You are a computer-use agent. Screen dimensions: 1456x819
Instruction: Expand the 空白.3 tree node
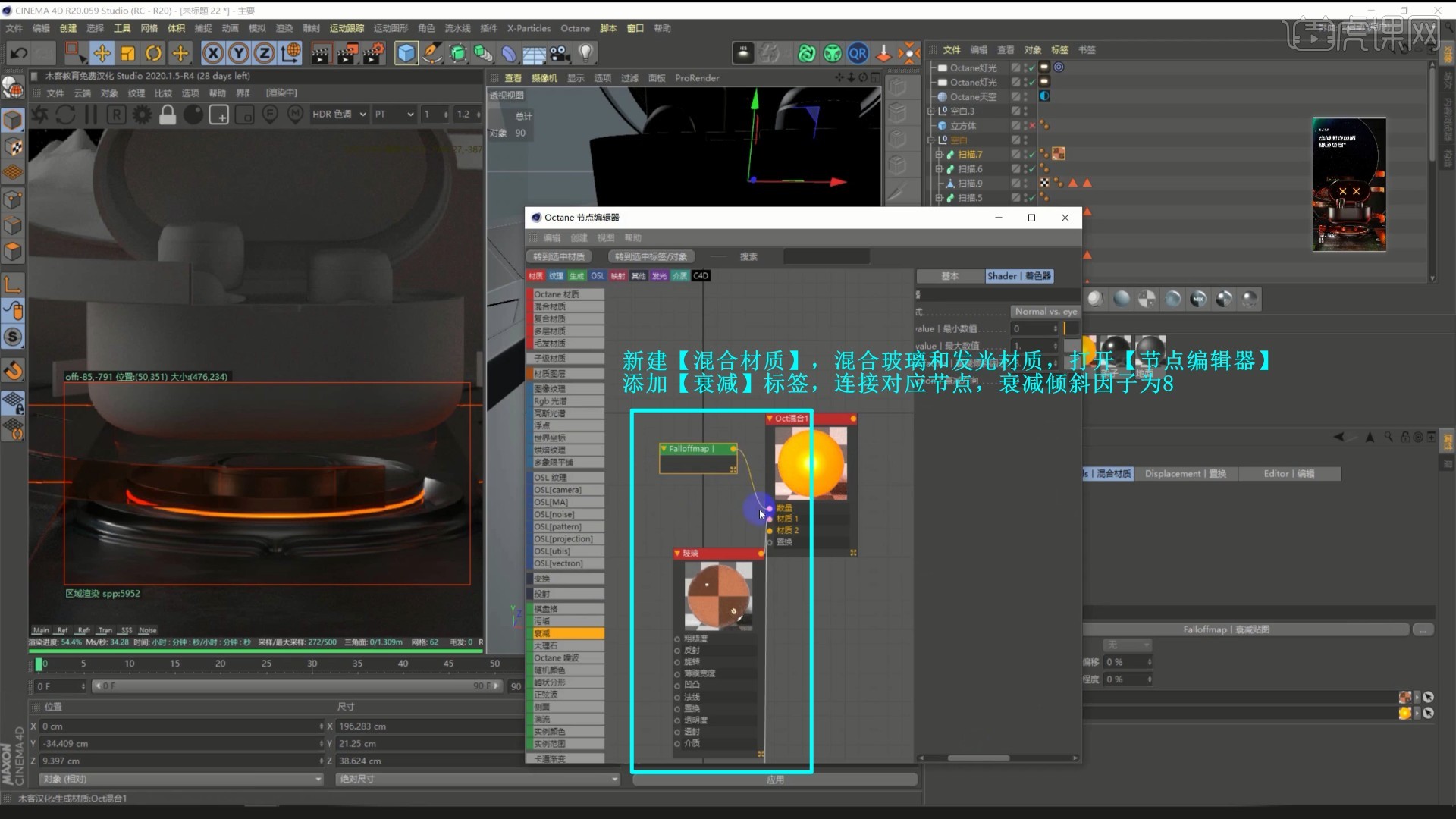pyautogui.click(x=931, y=111)
